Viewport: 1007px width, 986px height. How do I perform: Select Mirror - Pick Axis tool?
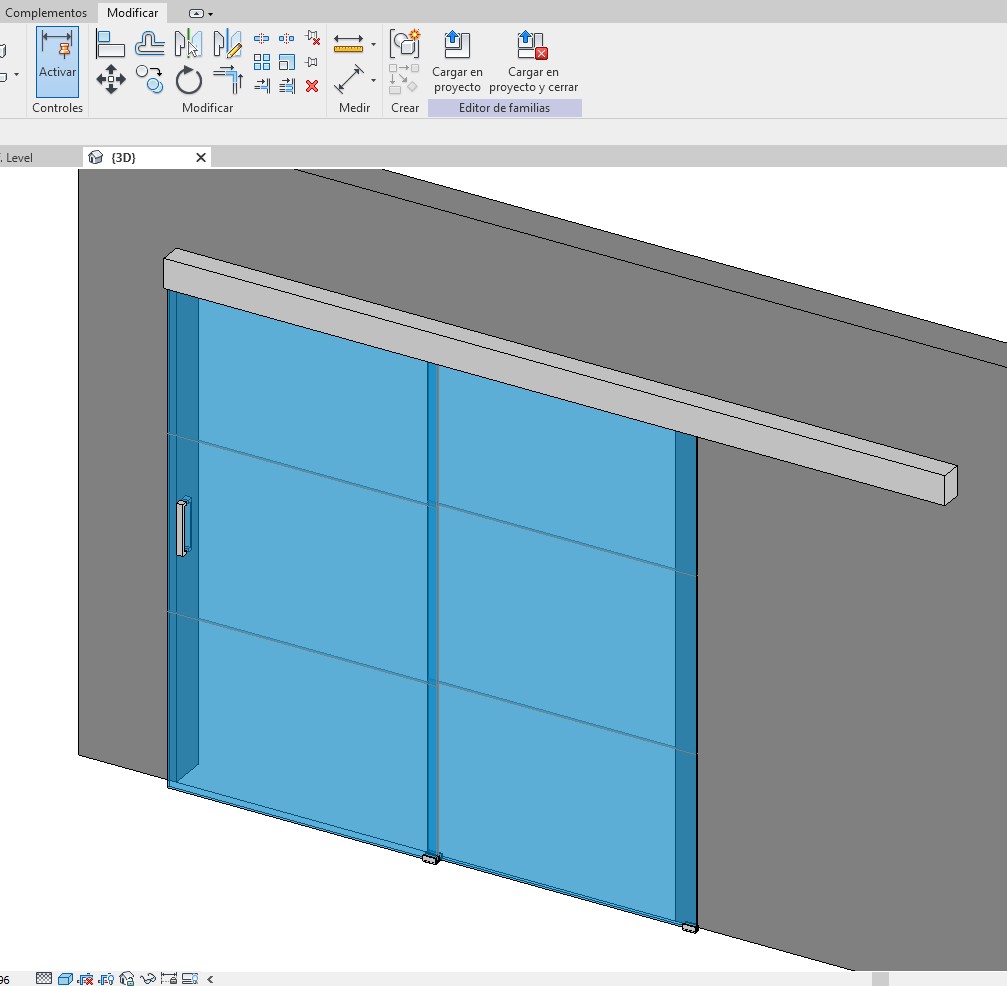(x=188, y=44)
